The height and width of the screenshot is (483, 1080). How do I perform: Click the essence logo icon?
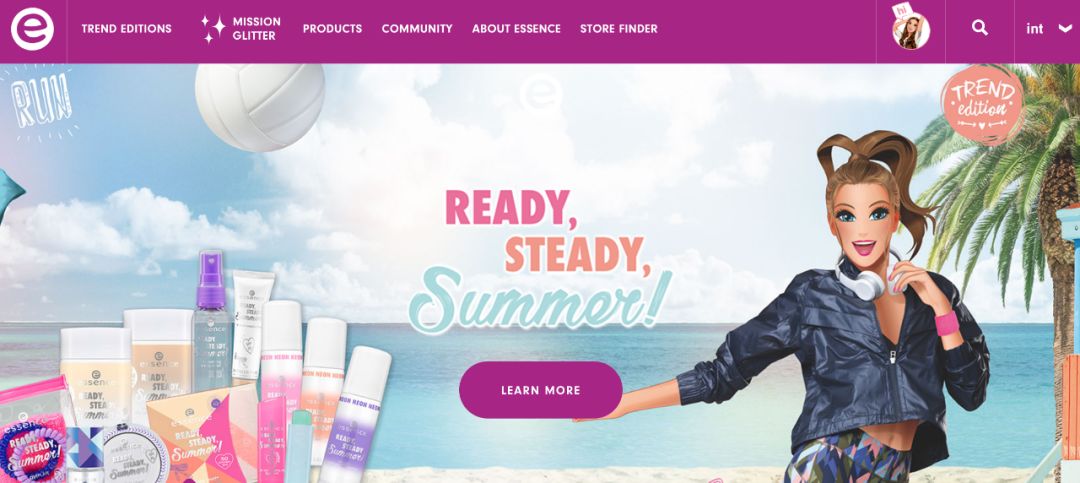(x=32, y=29)
